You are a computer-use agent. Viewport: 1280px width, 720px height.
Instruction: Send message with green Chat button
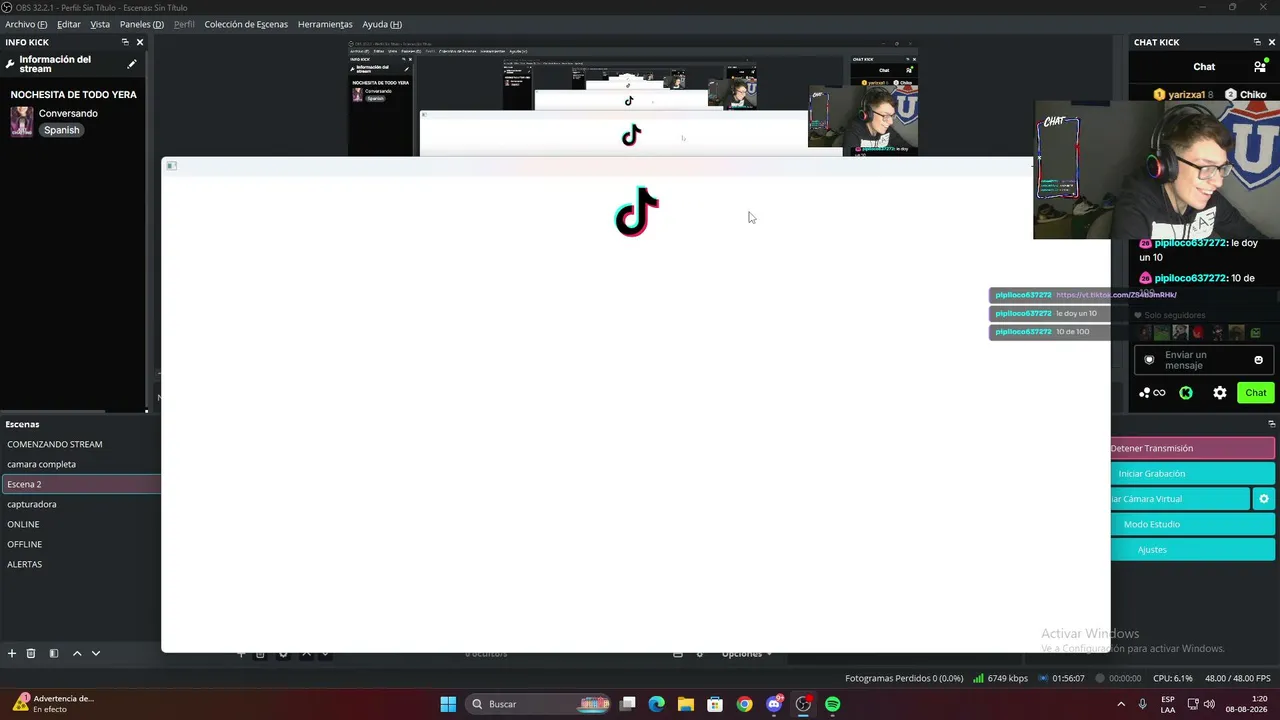click(1256, 393)
